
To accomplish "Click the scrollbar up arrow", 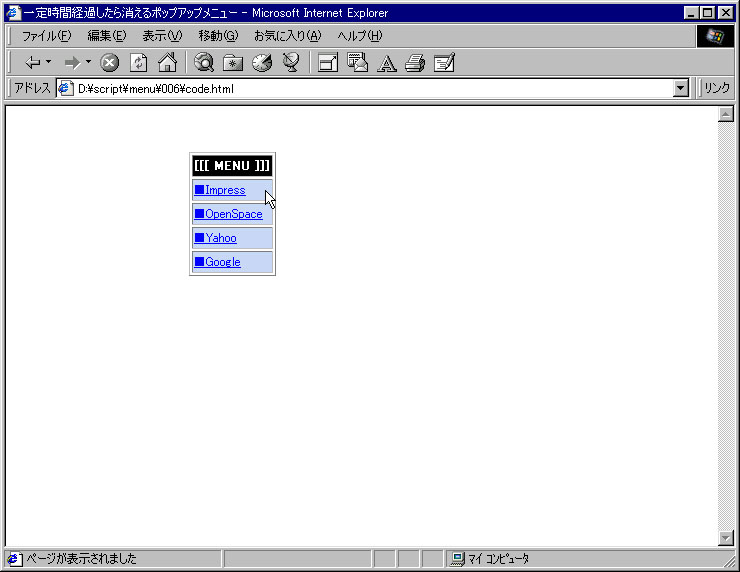I will click(725, 114).
